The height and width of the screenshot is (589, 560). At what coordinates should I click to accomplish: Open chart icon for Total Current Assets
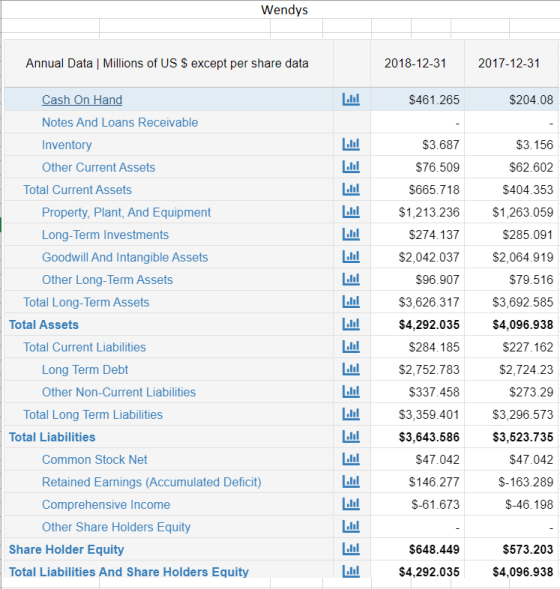351,189
